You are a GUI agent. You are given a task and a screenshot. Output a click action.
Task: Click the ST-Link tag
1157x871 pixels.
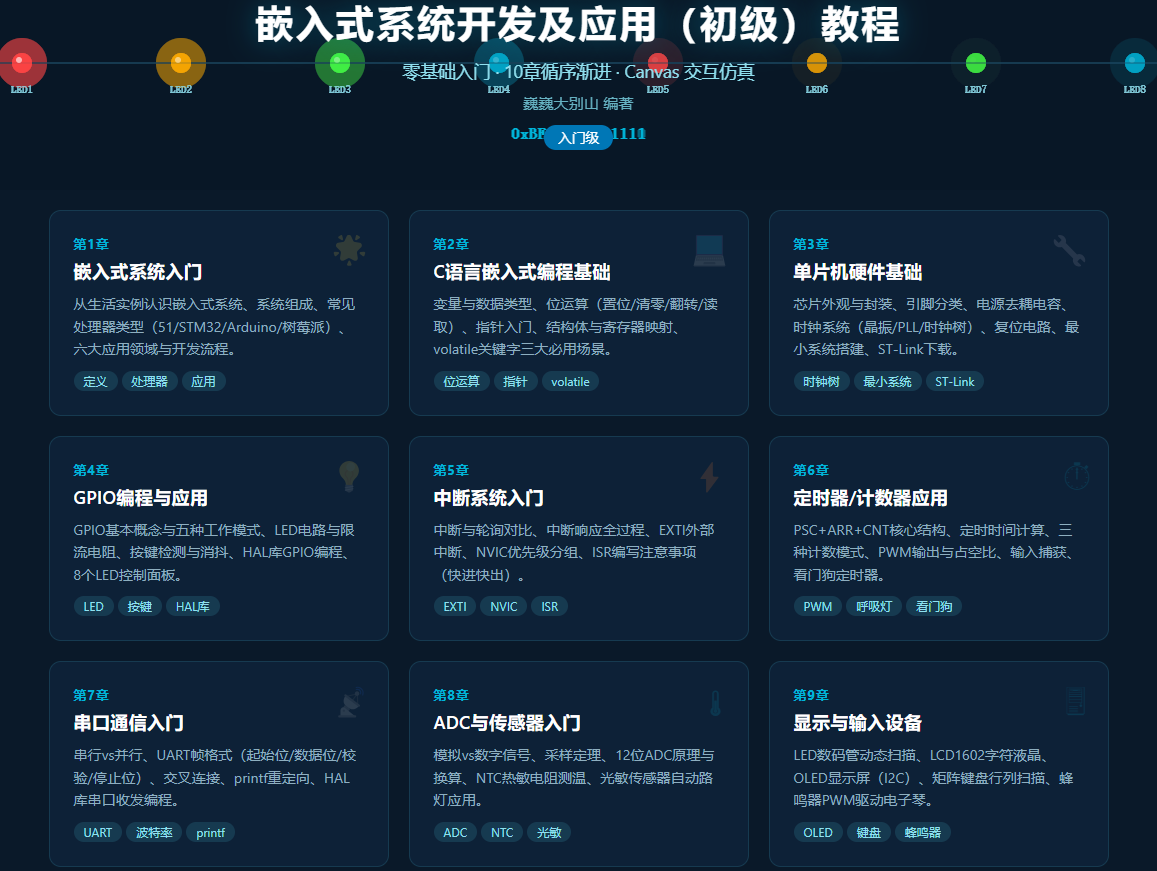coord(955,382)
